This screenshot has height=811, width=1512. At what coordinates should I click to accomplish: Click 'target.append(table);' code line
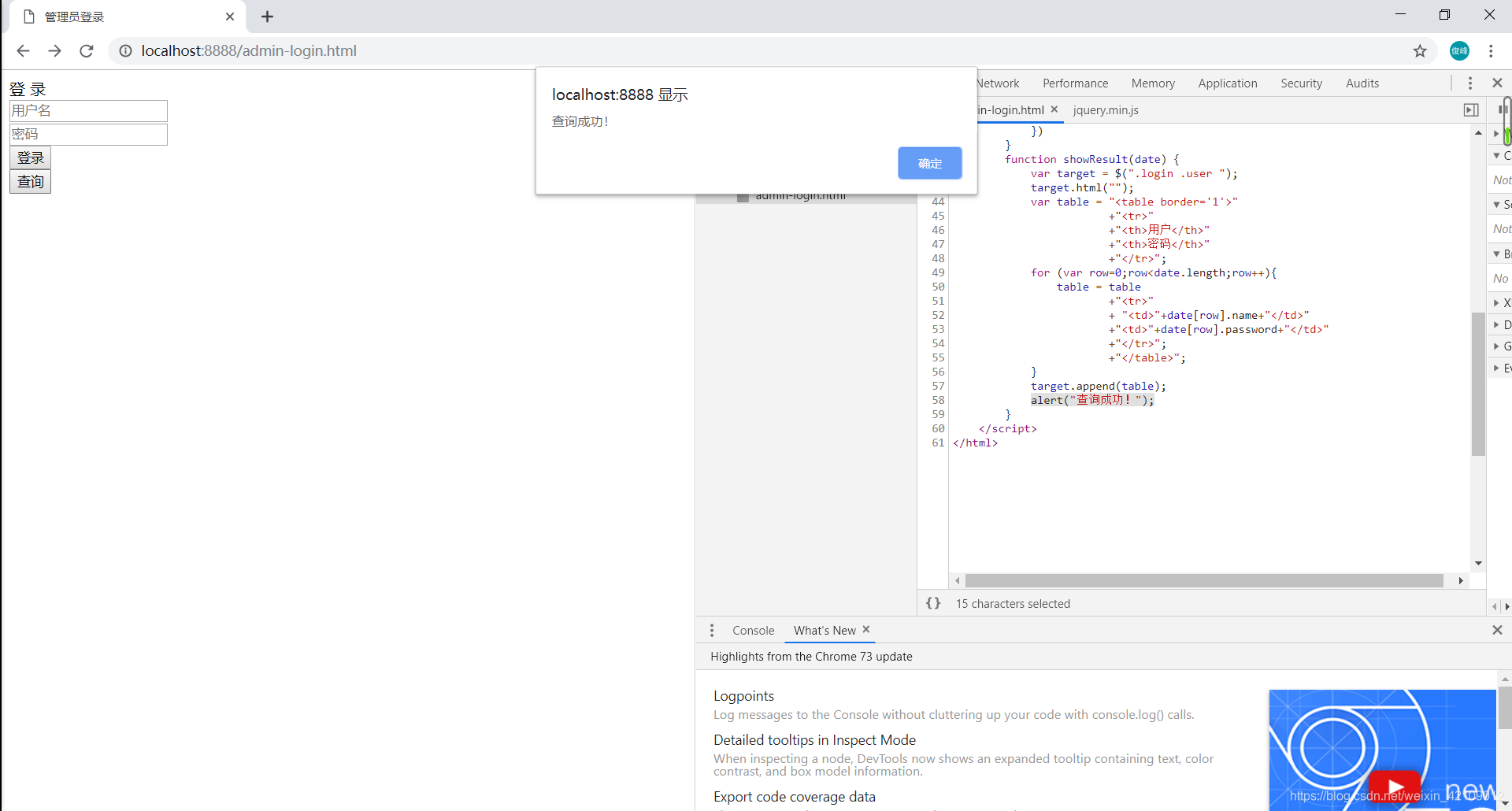pos(1098,386)
